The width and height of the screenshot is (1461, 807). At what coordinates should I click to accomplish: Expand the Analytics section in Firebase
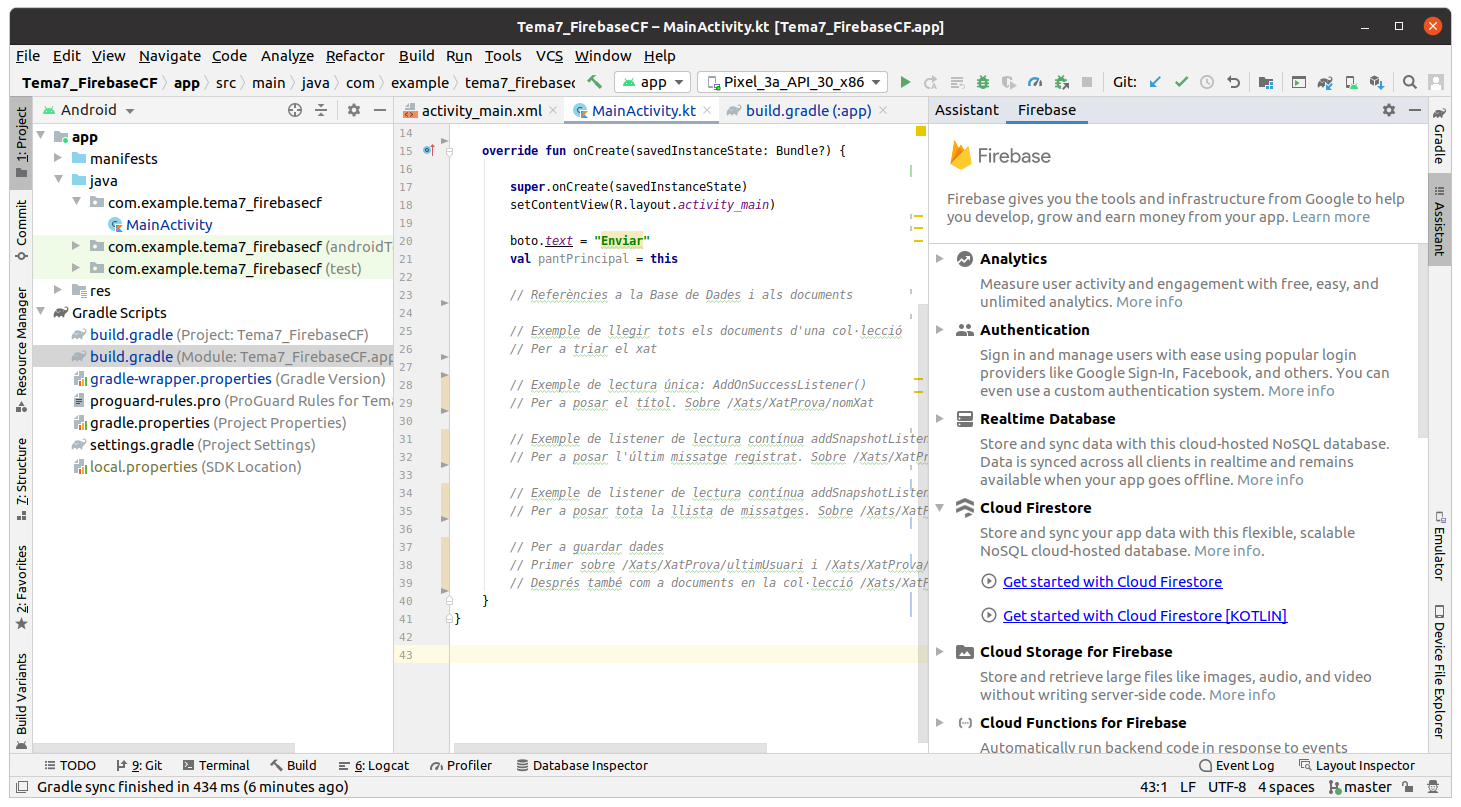939,259
